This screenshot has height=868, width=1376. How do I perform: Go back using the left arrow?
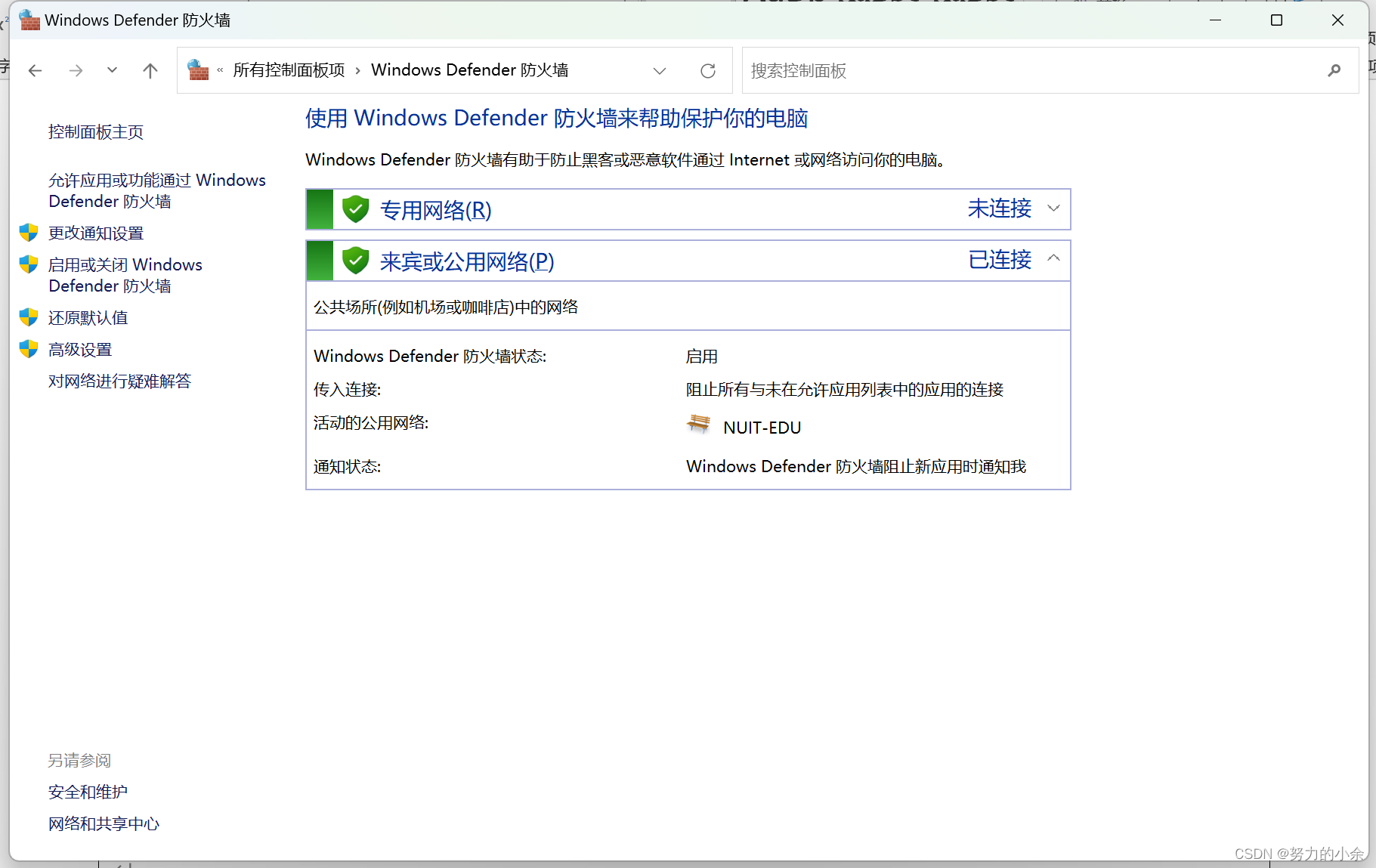click(x=35, y=71)
